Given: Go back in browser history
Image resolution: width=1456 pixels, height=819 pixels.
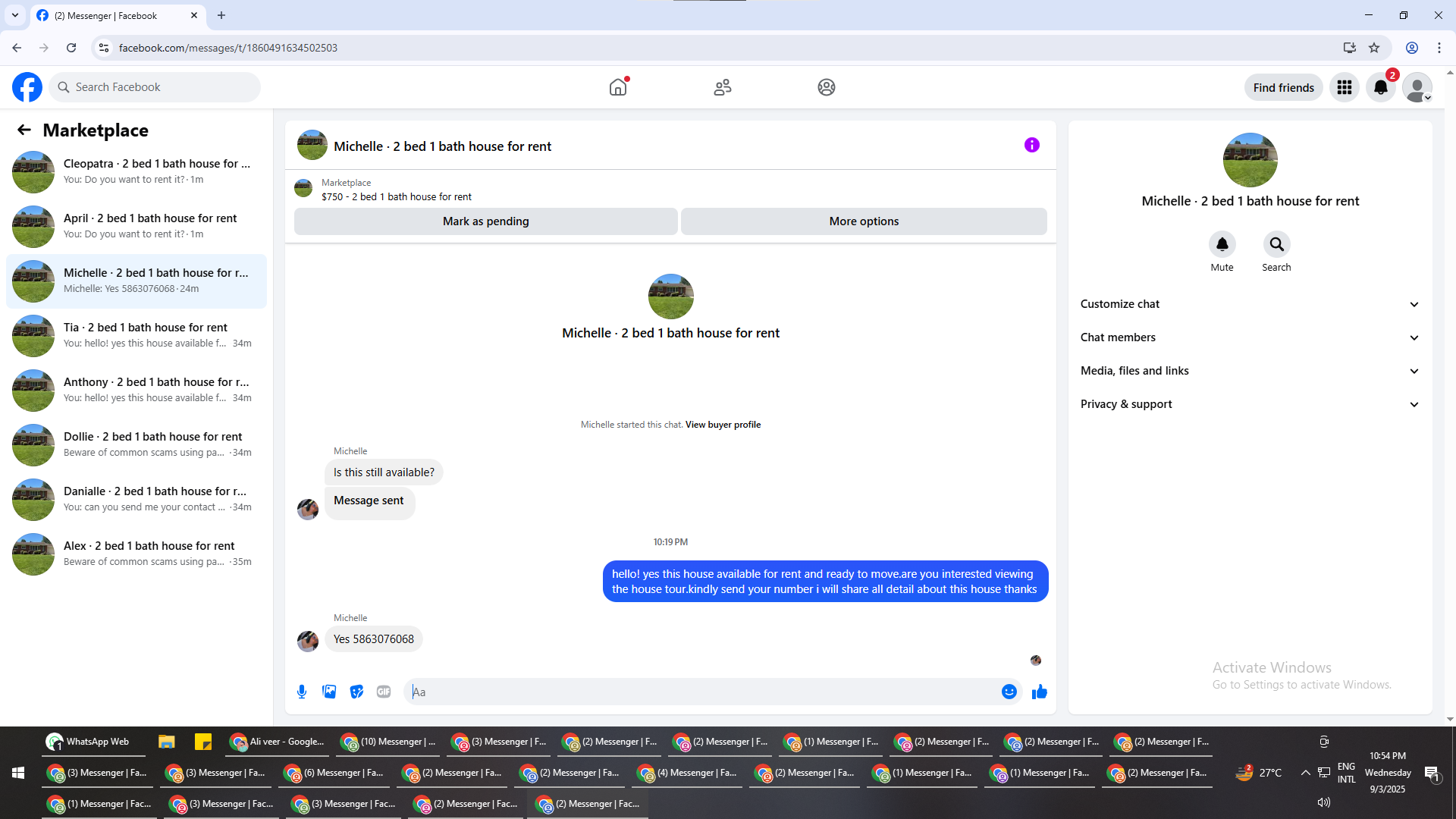Looking at the screenshot, I should [17, 48].
